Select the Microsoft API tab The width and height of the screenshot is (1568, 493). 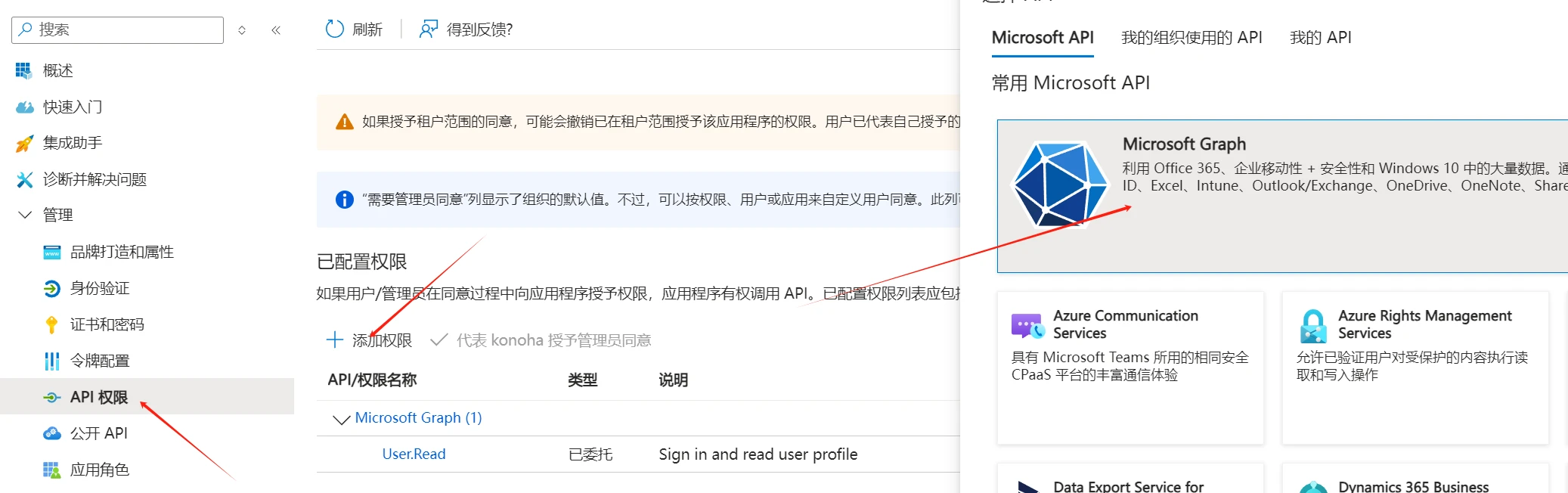[x=1043, y=37]
